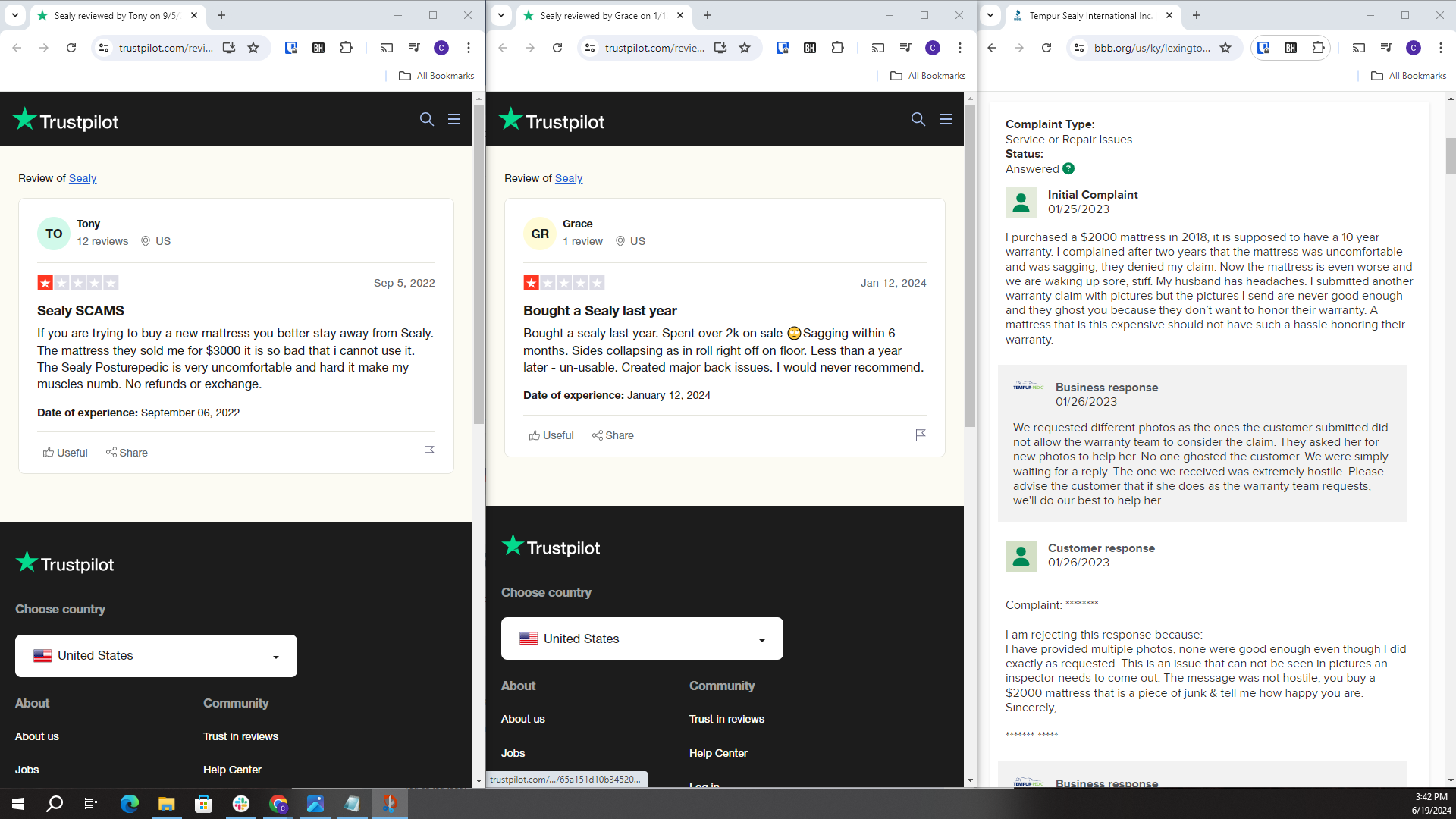
Task: Click address bar in BBB window
Action: 1151,48
